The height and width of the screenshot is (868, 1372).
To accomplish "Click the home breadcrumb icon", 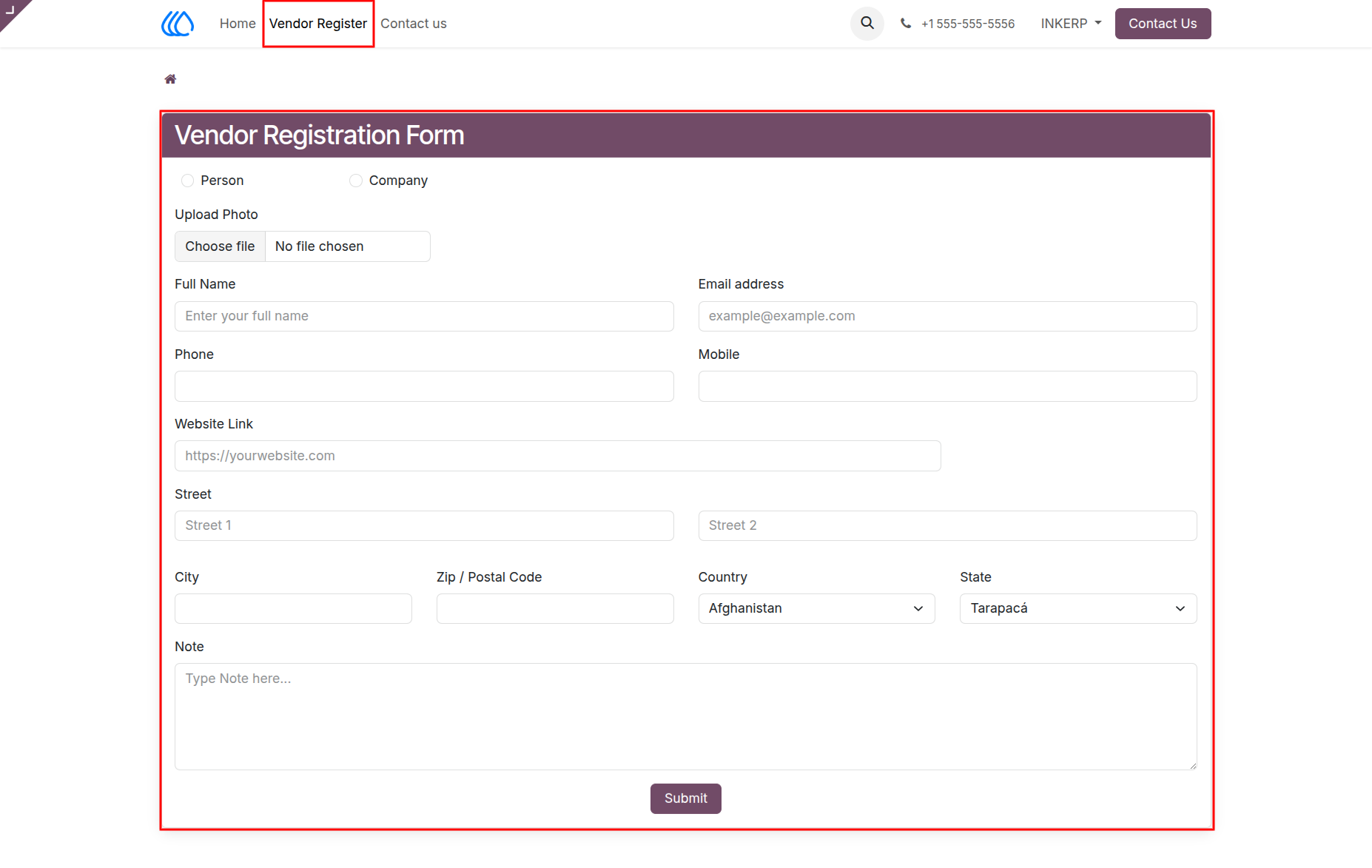I will coord(170,79).
